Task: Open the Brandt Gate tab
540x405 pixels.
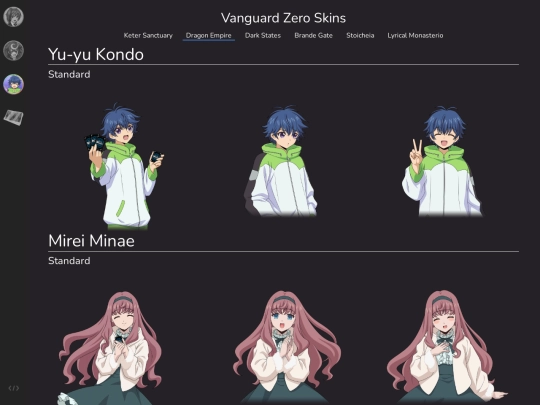Action: (x=313, y=35)
